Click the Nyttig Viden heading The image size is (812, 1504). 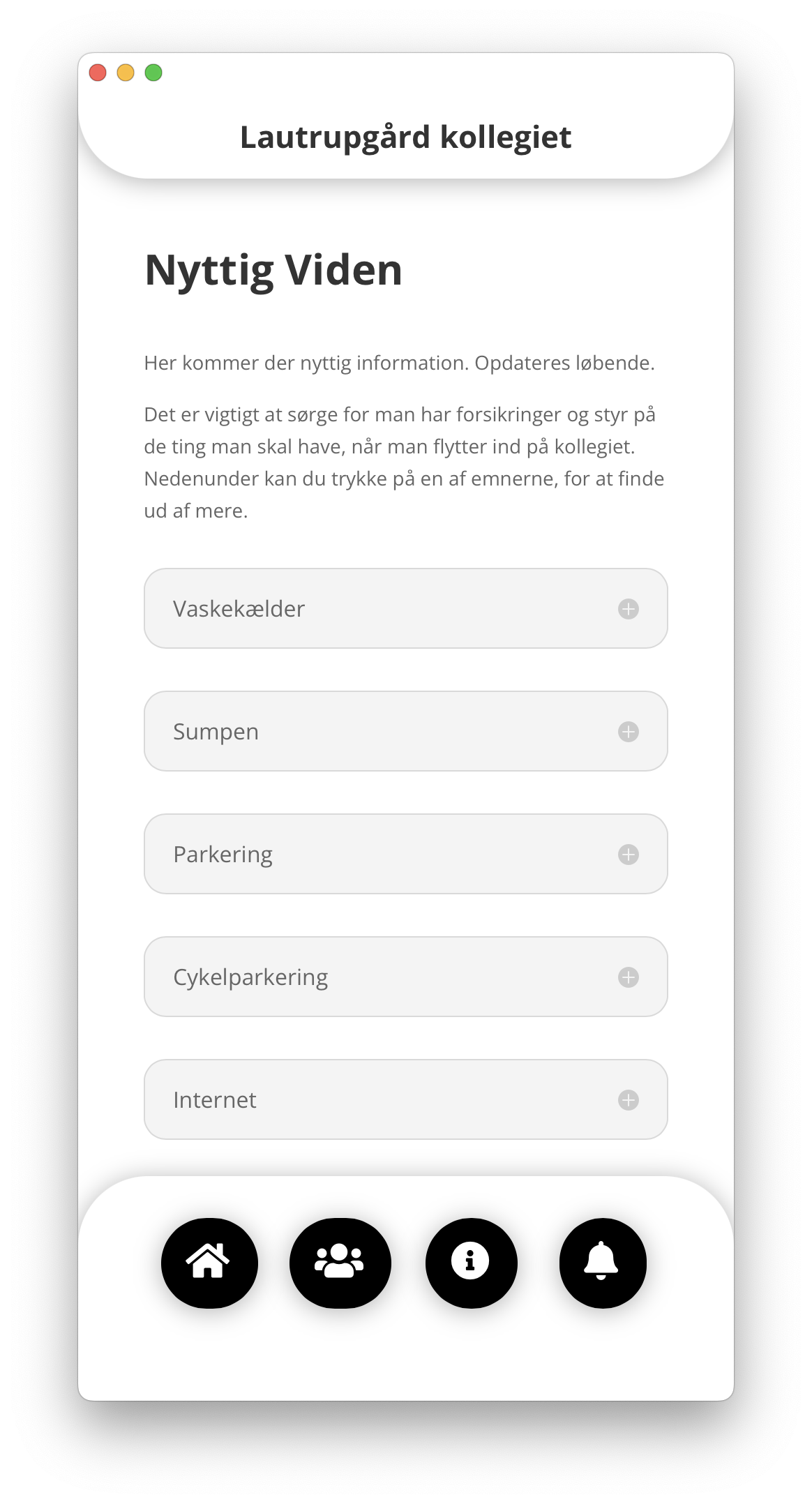(273, 271)
